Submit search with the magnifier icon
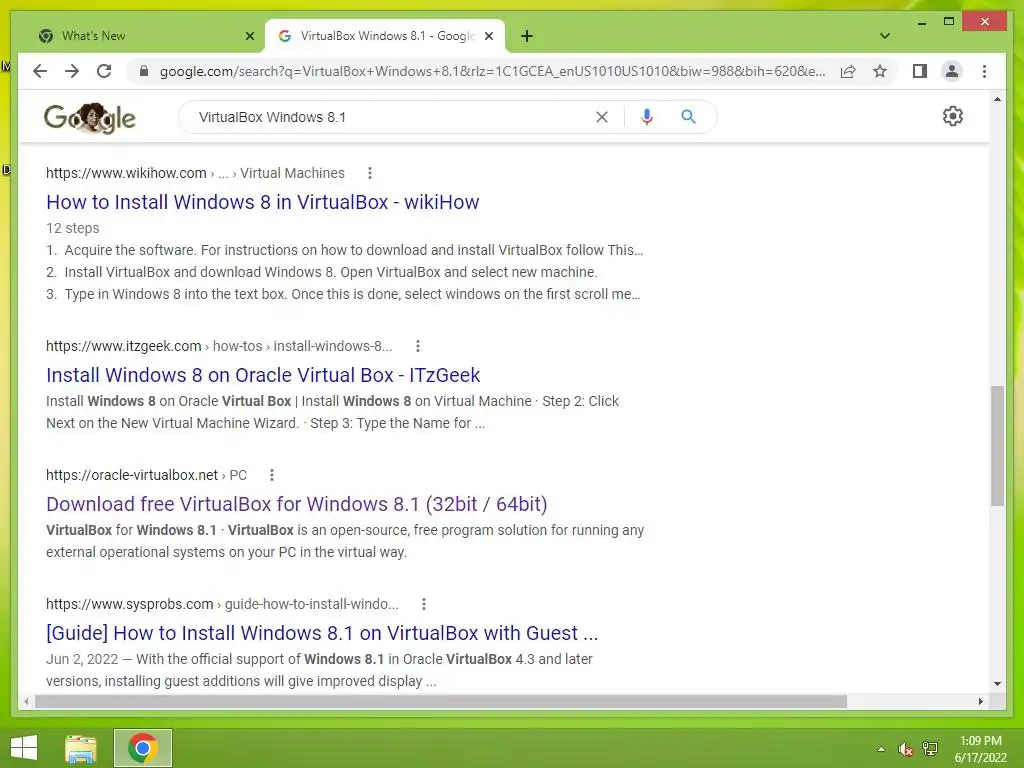 pos(688,117)
